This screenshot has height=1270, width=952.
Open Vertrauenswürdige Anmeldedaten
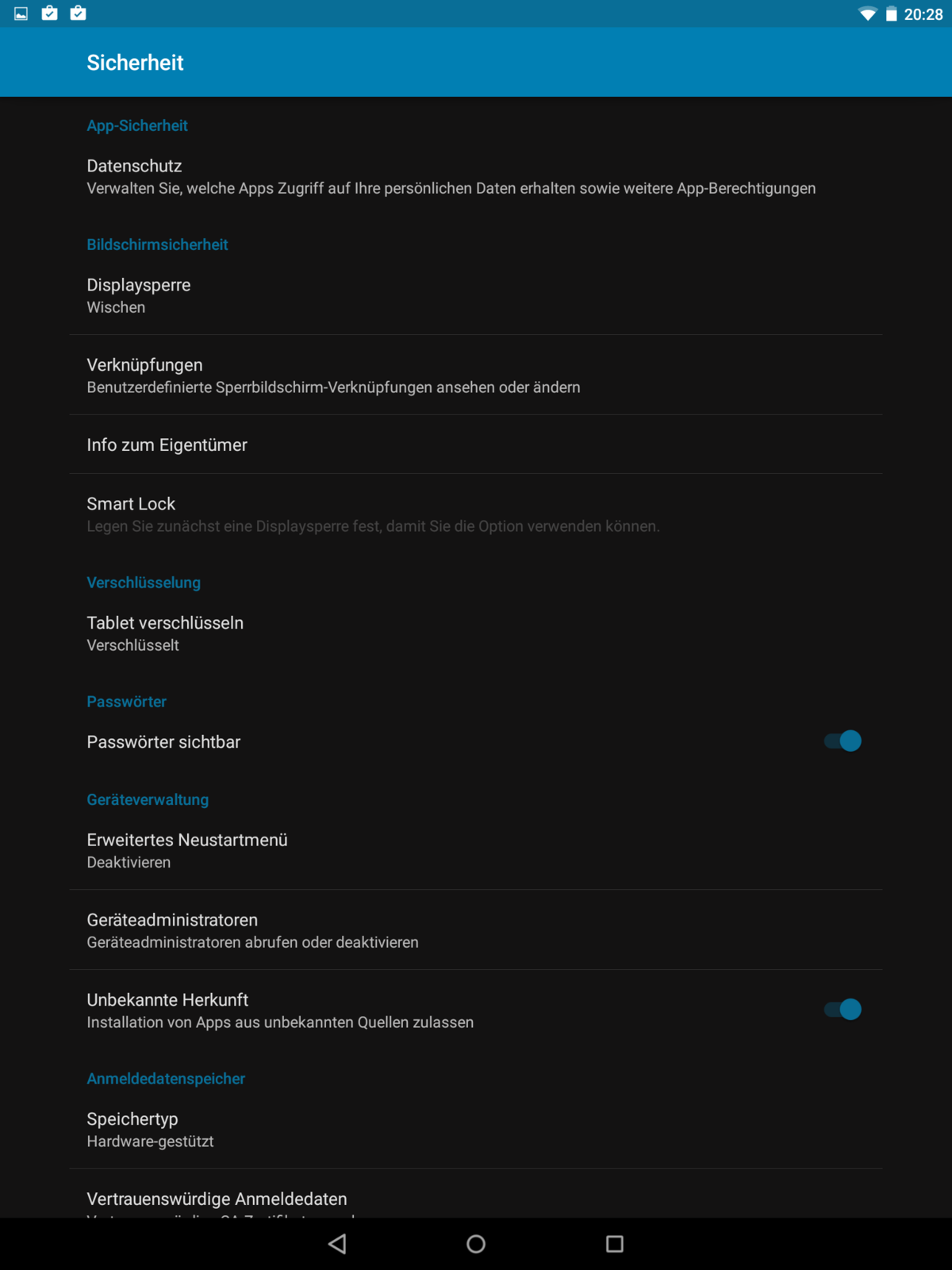tap(217, 1199)
